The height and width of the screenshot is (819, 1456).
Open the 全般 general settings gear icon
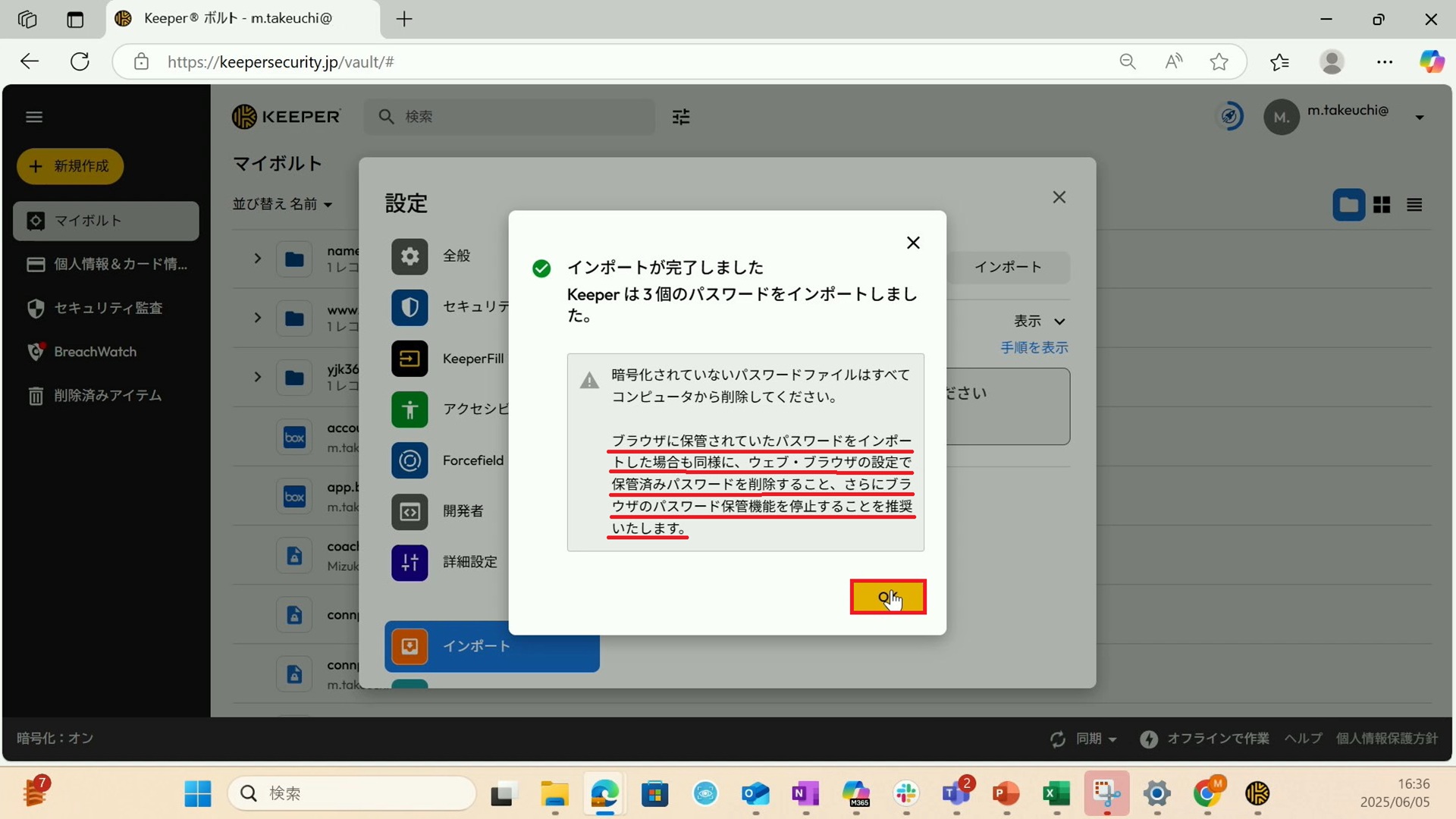coord(409,256)
